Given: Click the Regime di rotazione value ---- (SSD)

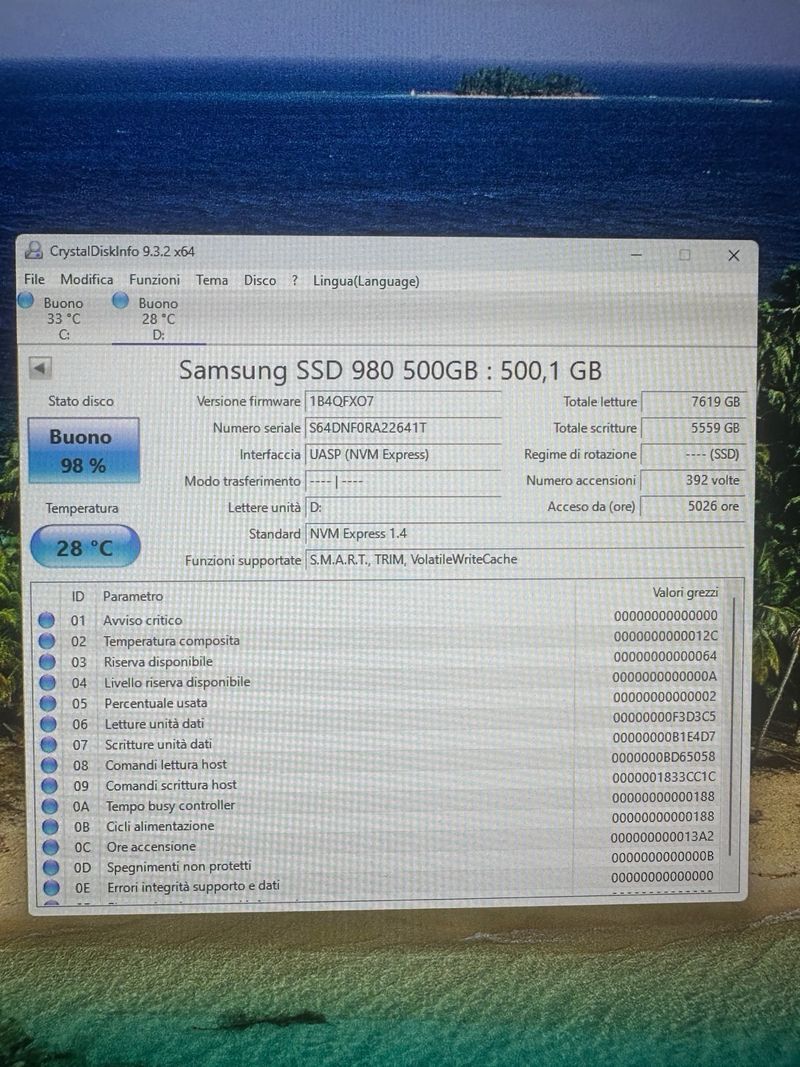Looking at the screenshot, I should 693,455.
